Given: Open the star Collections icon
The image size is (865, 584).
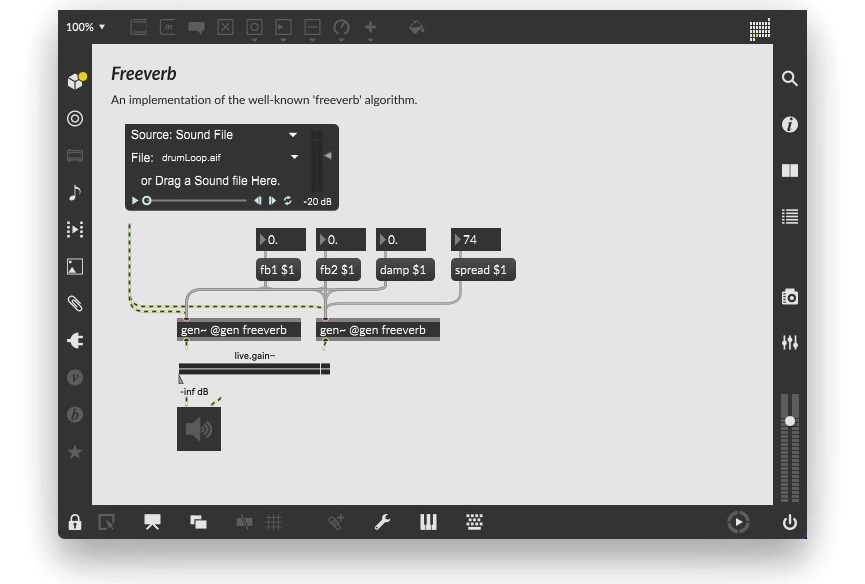Looking at the screenshot, I should pos(75,452).
